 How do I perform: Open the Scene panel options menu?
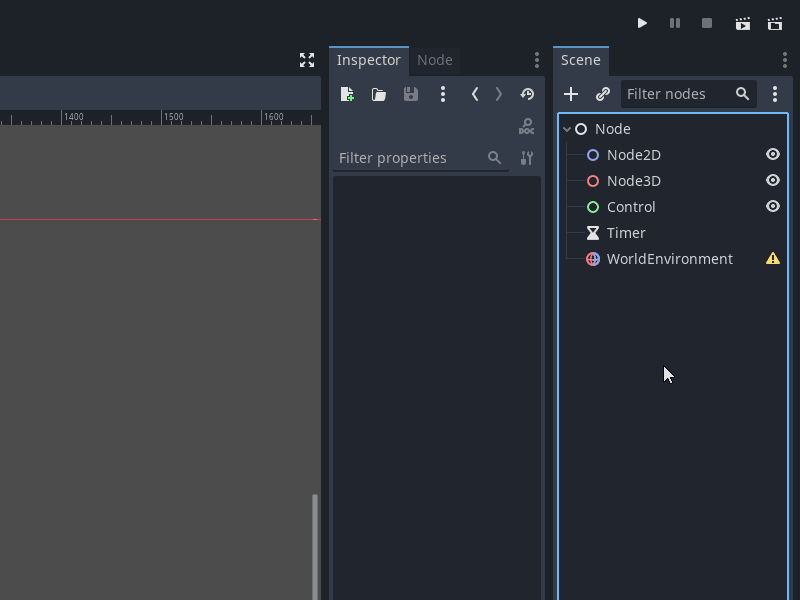[776, 94]
